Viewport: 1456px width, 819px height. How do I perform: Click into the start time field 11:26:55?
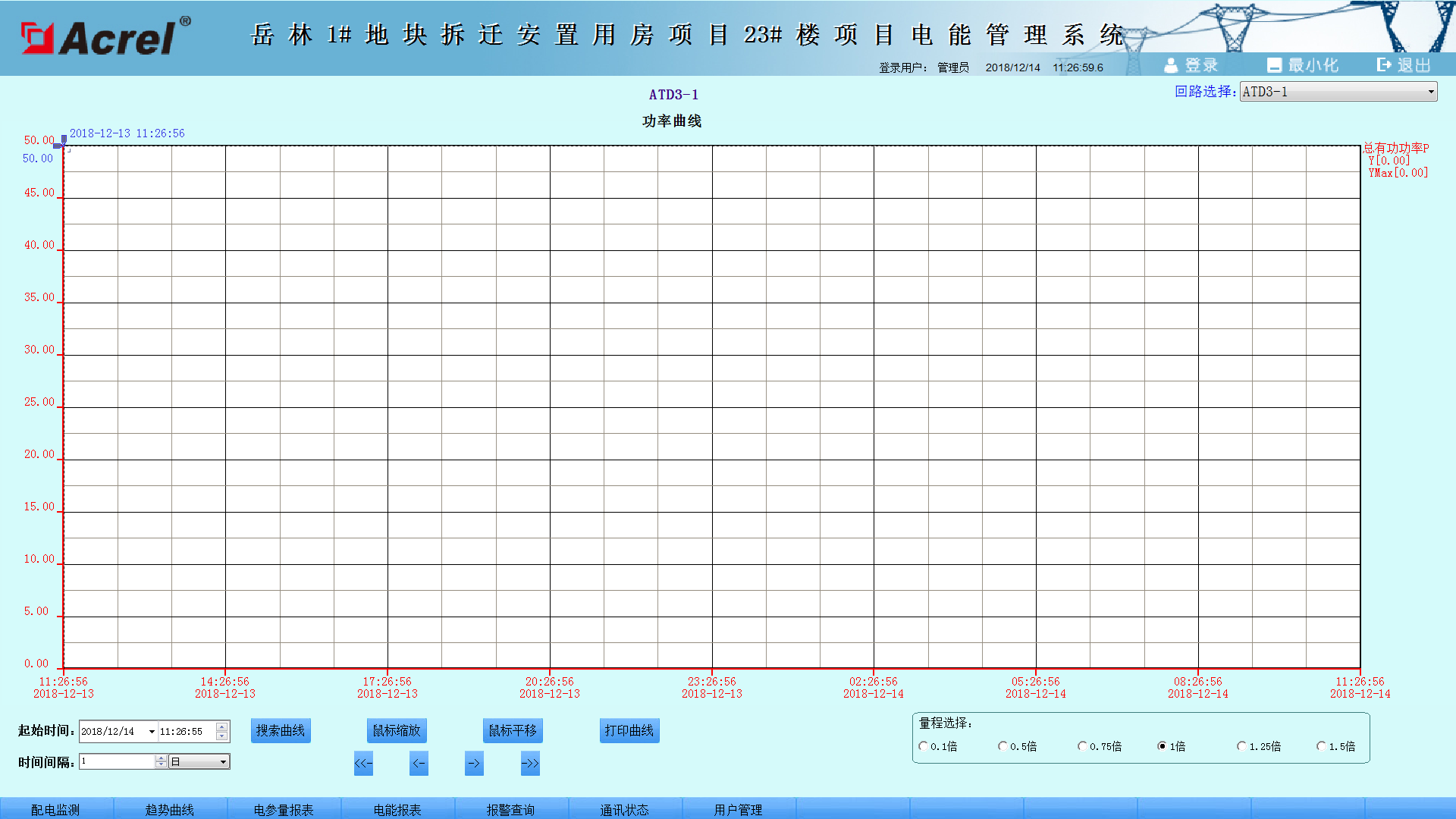click(187, 732)
